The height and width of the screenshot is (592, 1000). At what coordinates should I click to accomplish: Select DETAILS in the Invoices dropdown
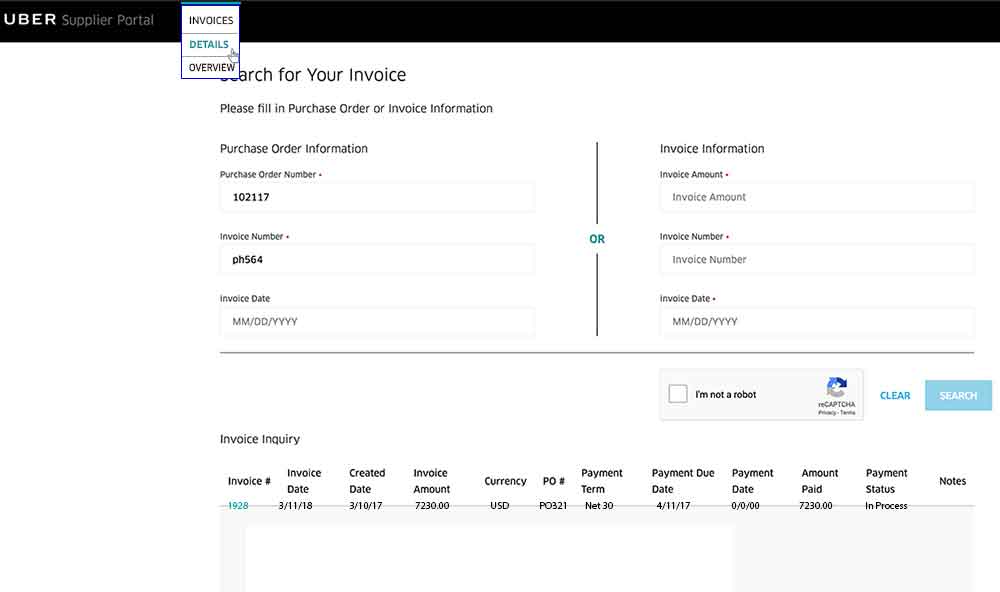point(209,44)
